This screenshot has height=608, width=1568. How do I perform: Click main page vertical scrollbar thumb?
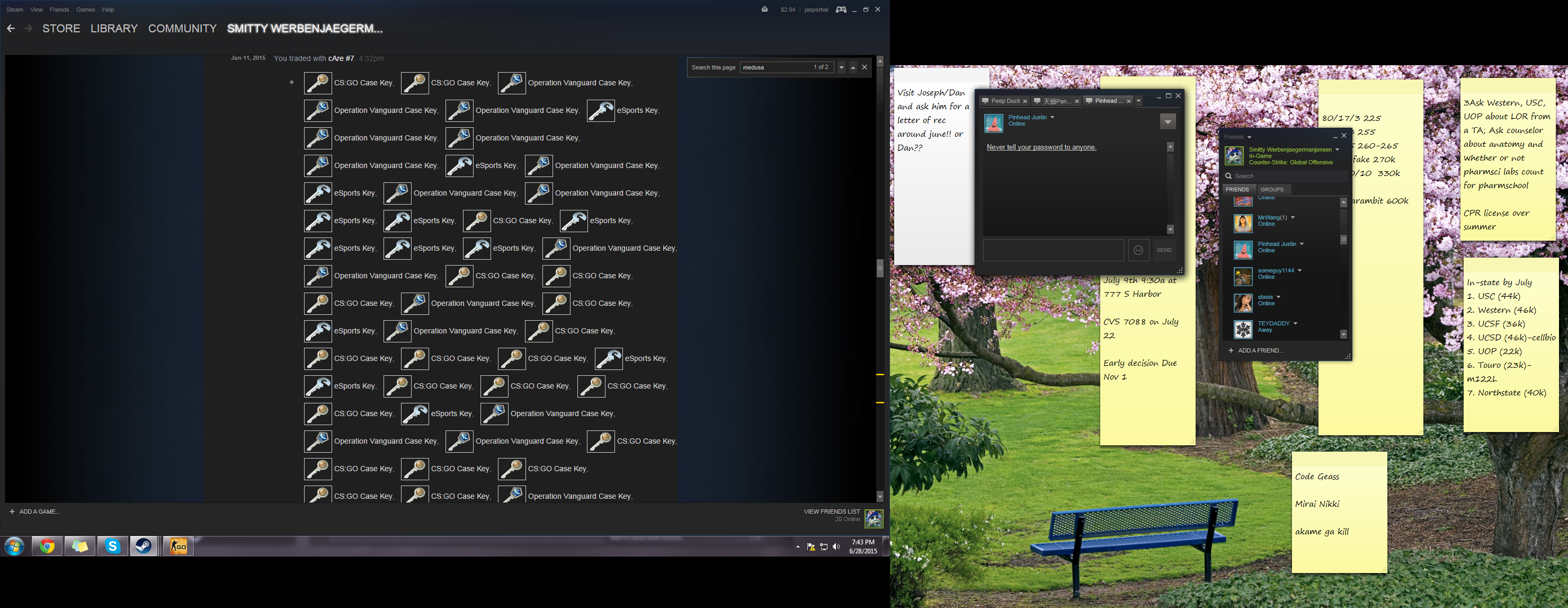point(879,268)
